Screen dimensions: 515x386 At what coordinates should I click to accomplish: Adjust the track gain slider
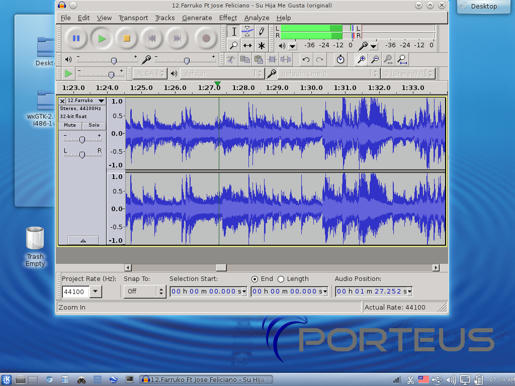tap(82, 139)
